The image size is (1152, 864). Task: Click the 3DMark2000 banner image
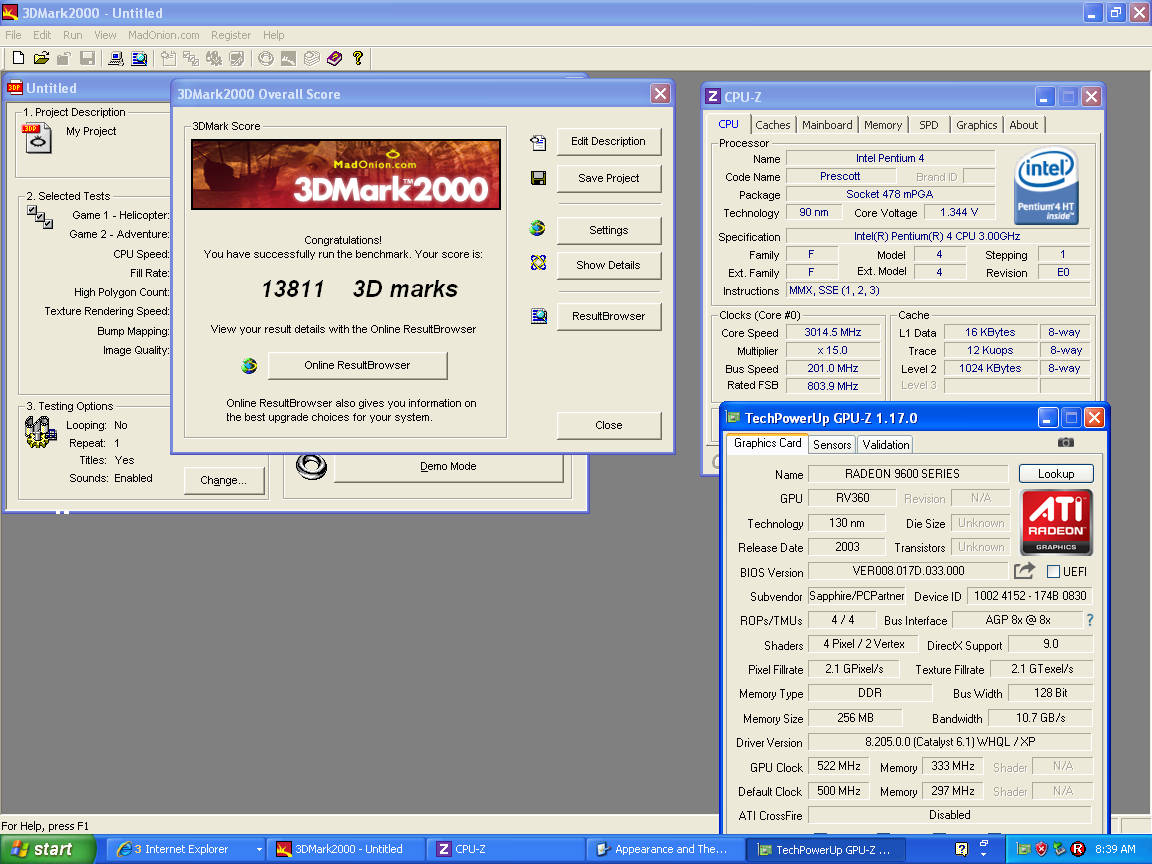pos(346,174)
